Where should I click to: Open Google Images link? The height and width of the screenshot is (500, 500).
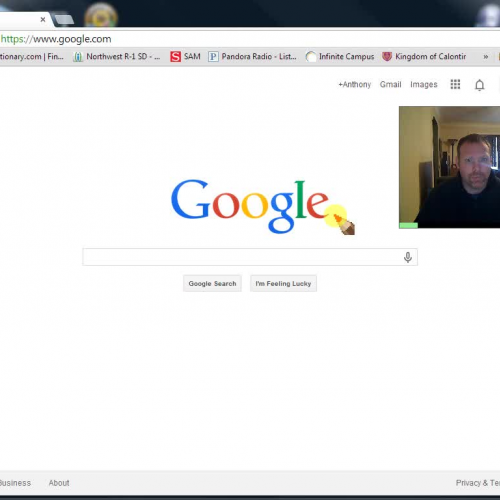click(x=424, y=85)
